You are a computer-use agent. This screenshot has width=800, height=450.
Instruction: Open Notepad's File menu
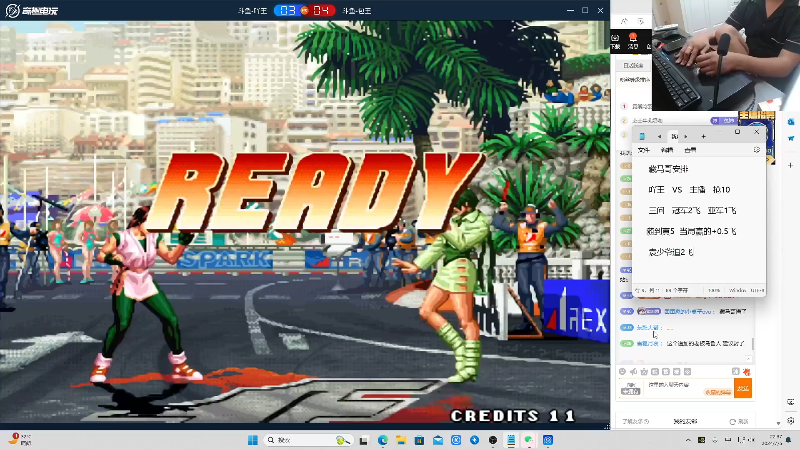click(x=644, y=150)
